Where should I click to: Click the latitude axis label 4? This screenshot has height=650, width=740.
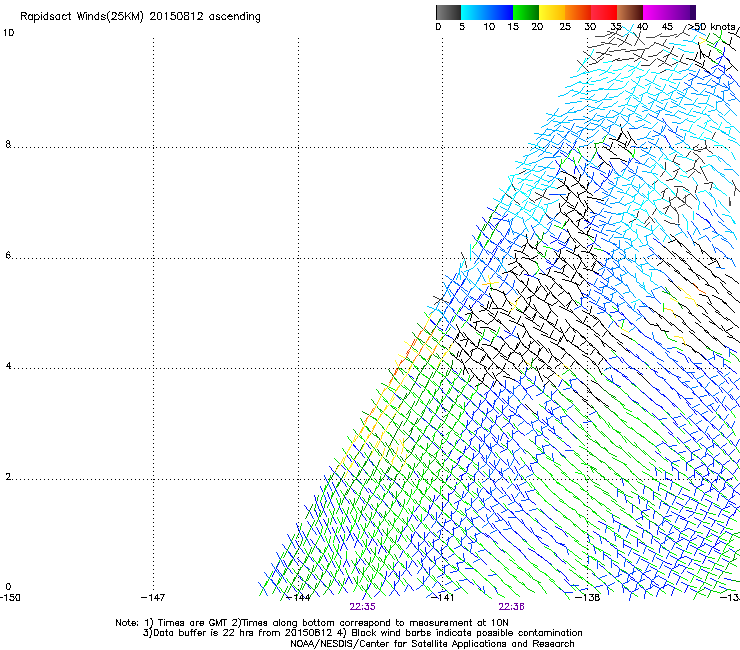coord(8,366)
